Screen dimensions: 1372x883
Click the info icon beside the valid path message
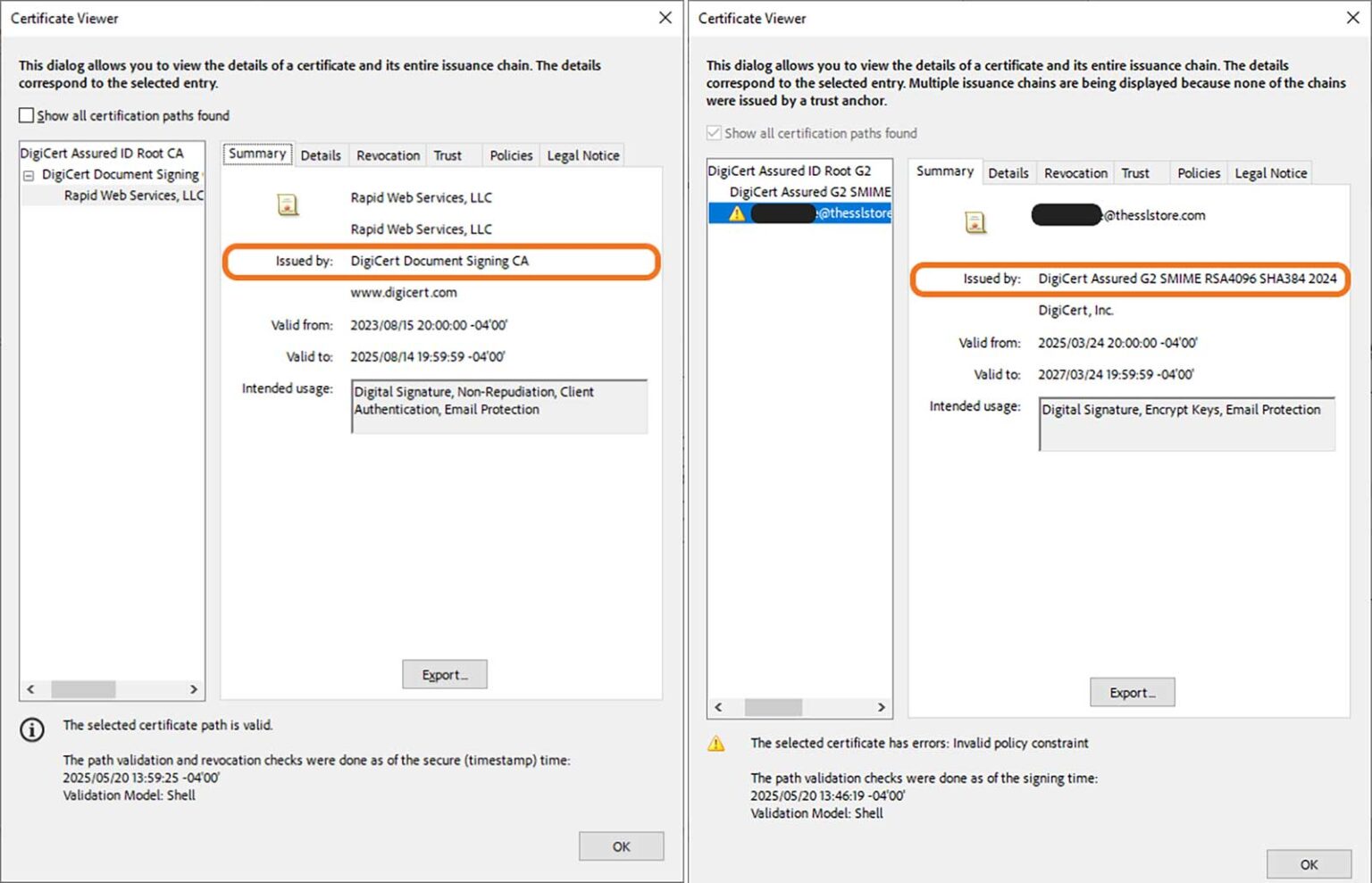32,730
